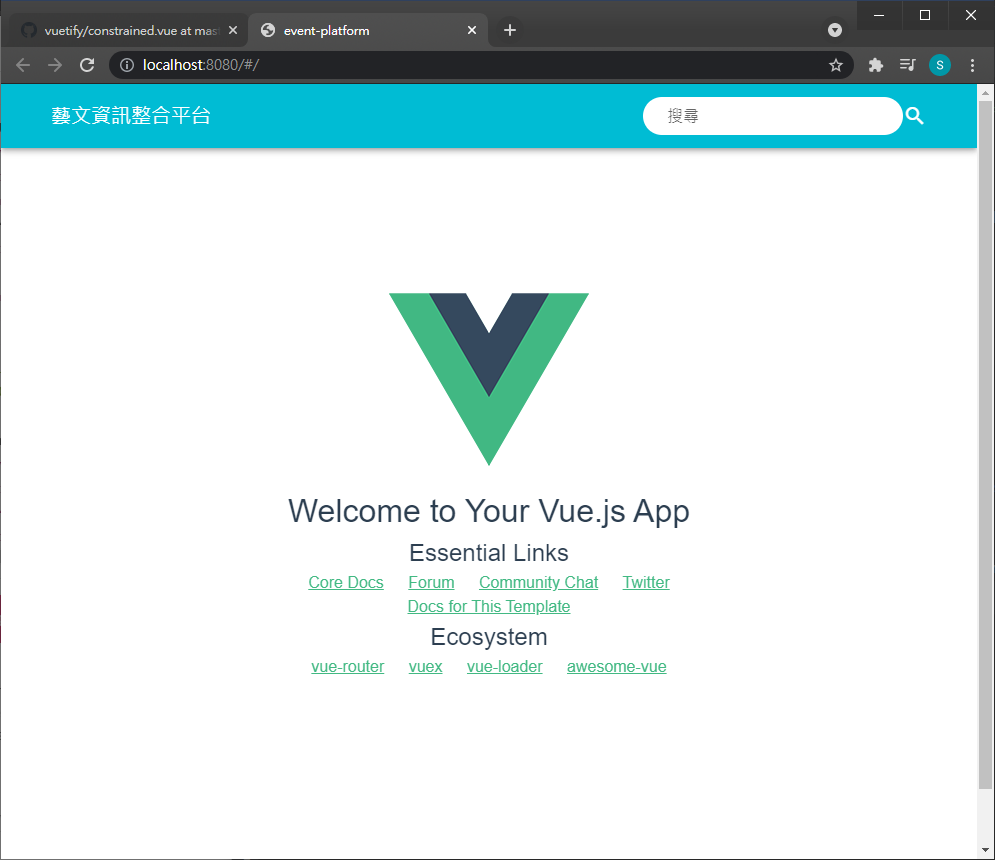Image resolution: width=995 pixels, height=860 pixels.
Task: Open the vue-router link
Action: point(348,666)
